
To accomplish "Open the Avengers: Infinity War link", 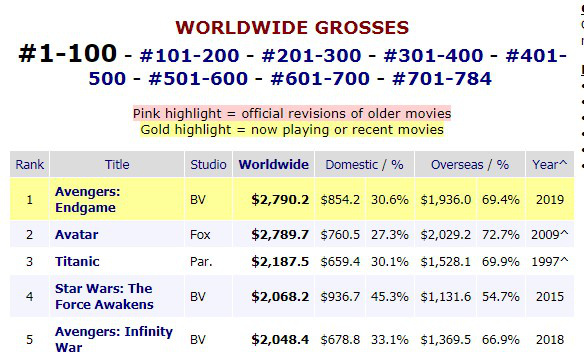I will pyautogui.click(x=114, y=339).
